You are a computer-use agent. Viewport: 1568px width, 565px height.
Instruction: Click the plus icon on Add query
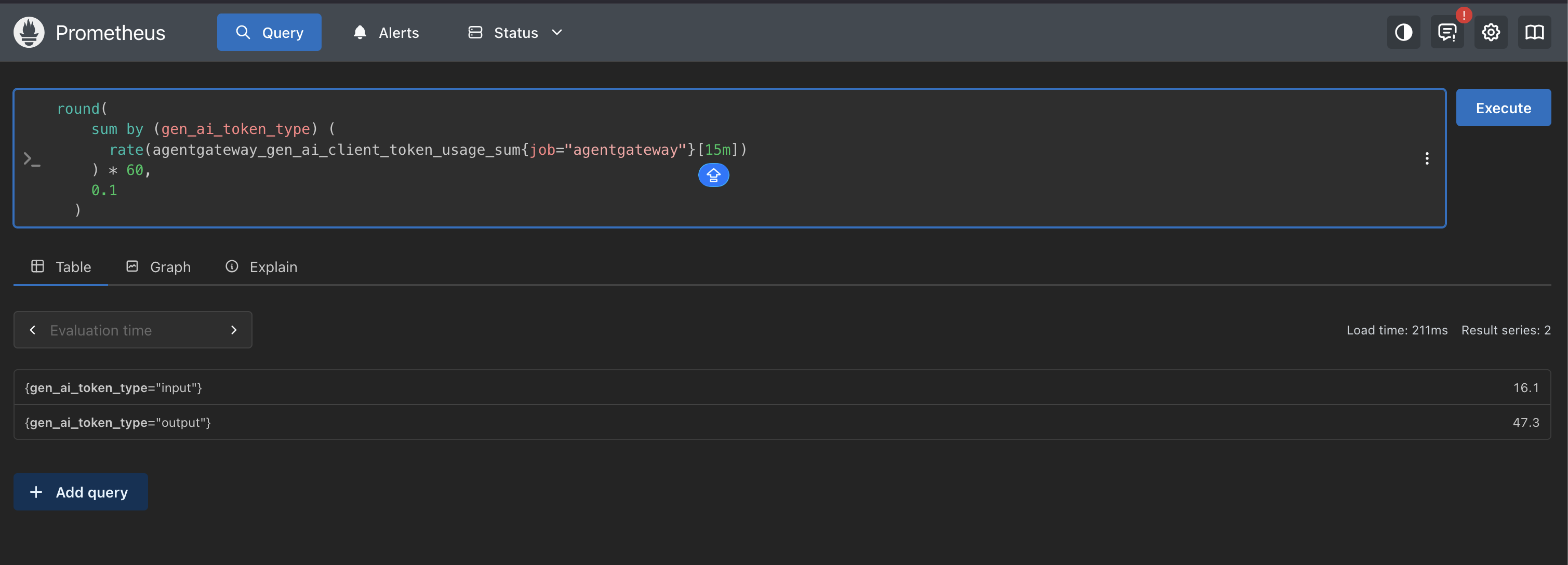click(x=36, y=492)
